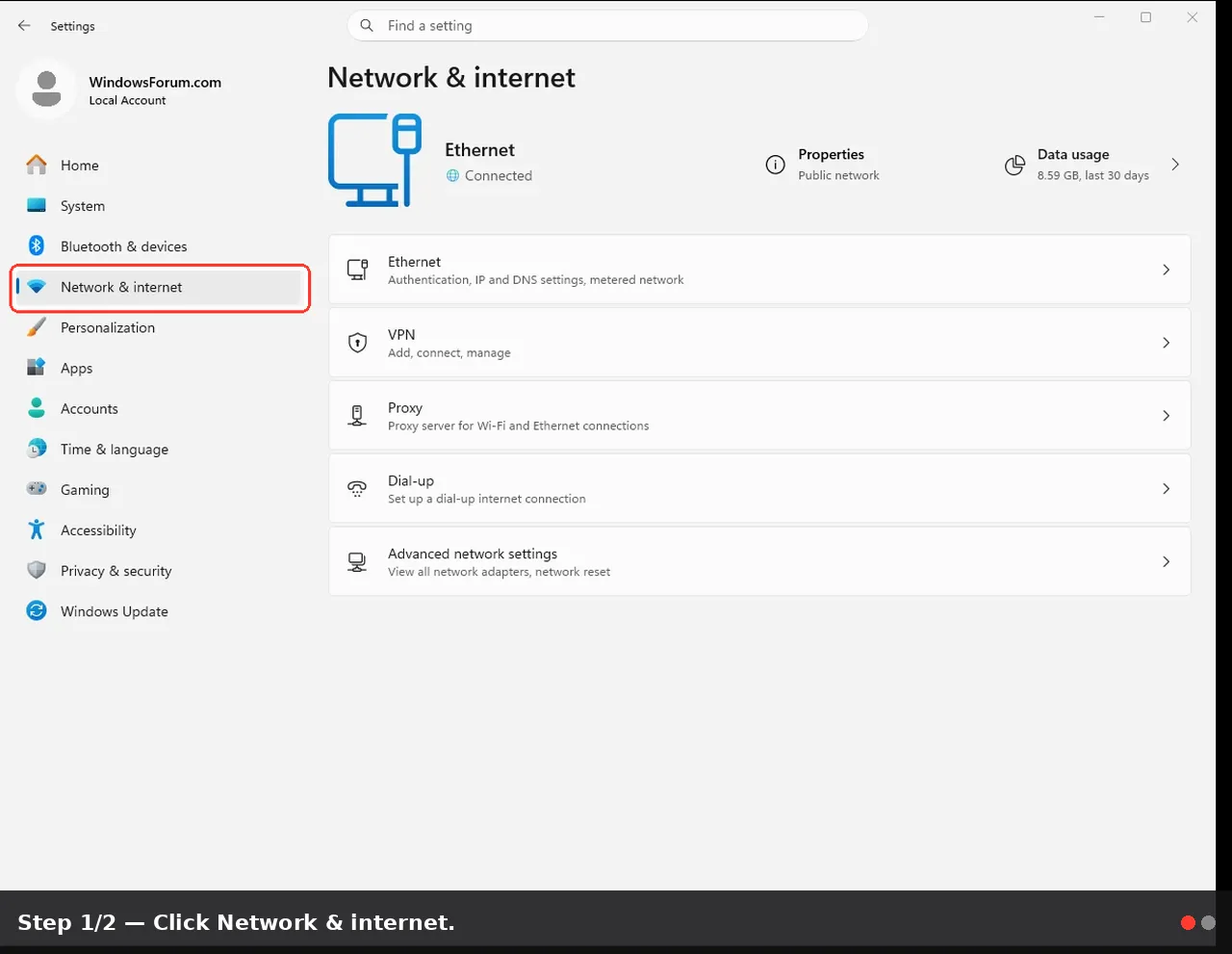The image size is (1232, 954).
Task: Expand the Proxy row chevron
Action: click(1166, 416)
